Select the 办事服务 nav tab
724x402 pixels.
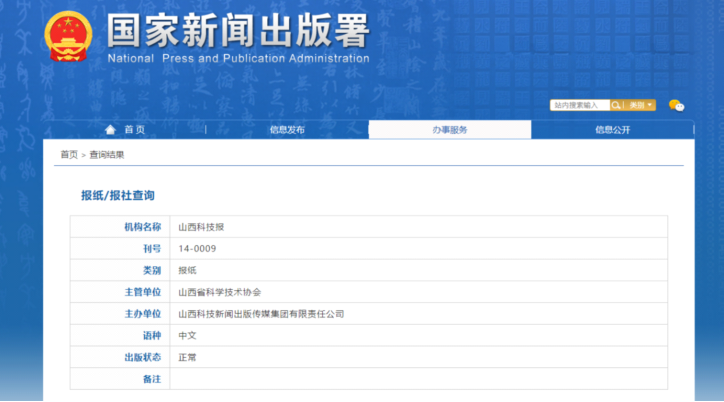(450, 130)
